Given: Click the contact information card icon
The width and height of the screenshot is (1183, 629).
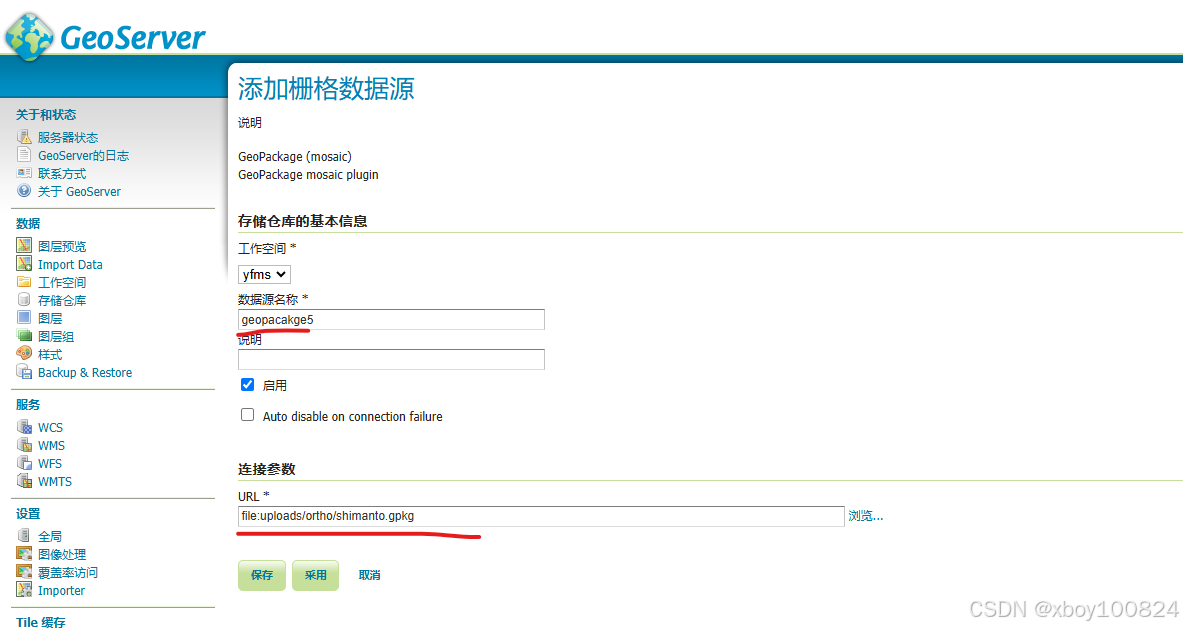Looking at the screenshot, I should (x=24, y=173).
